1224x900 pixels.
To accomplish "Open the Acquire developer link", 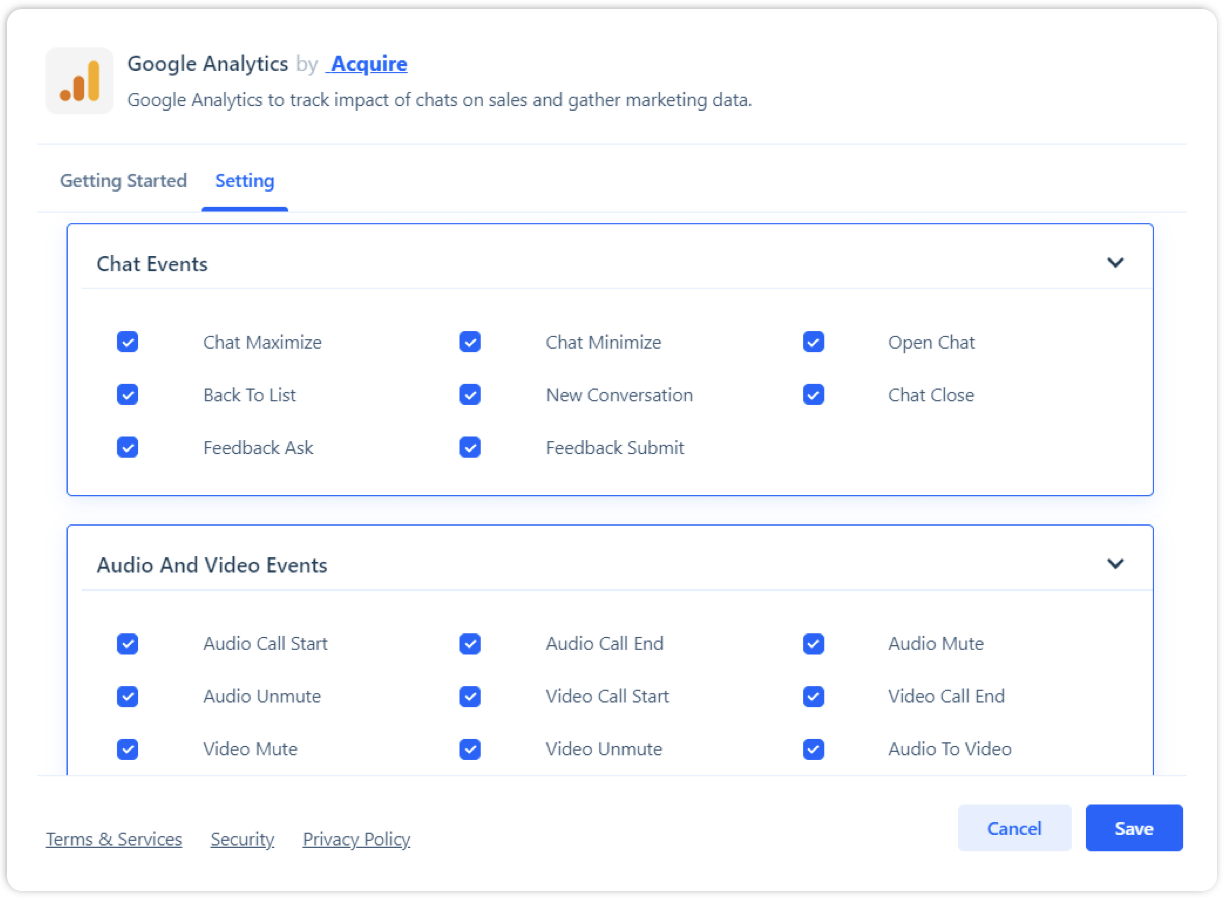I will [x=368, y=64].
